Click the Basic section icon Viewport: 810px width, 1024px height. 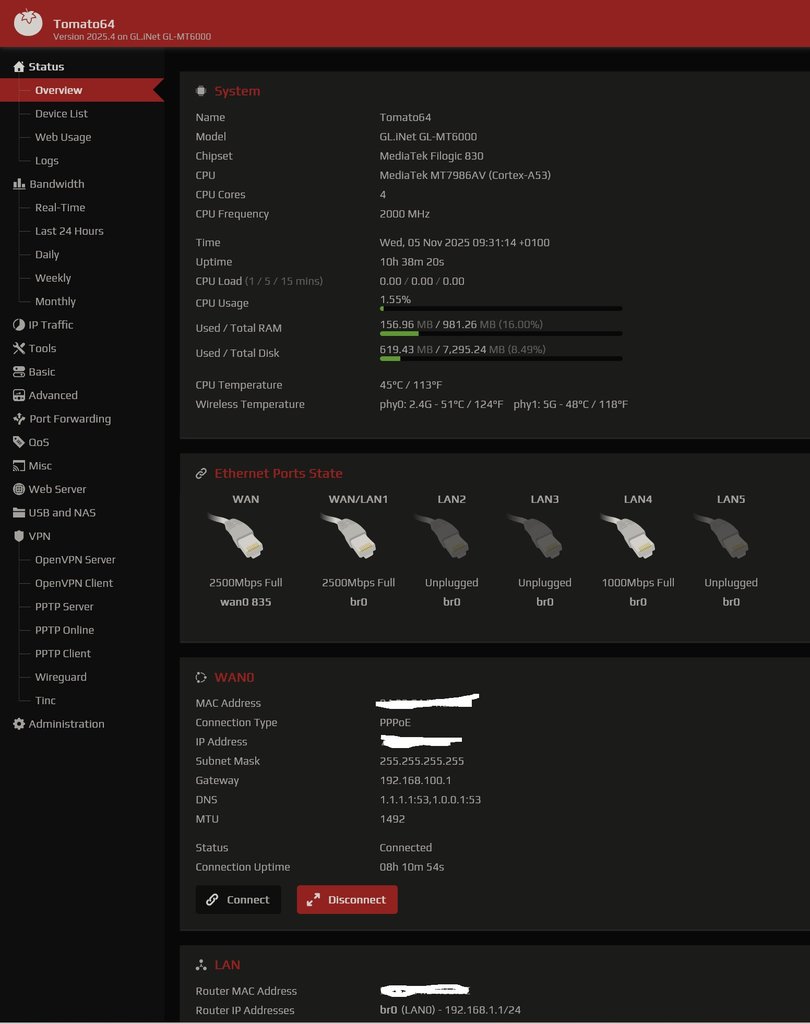click(x=19, y=372)
